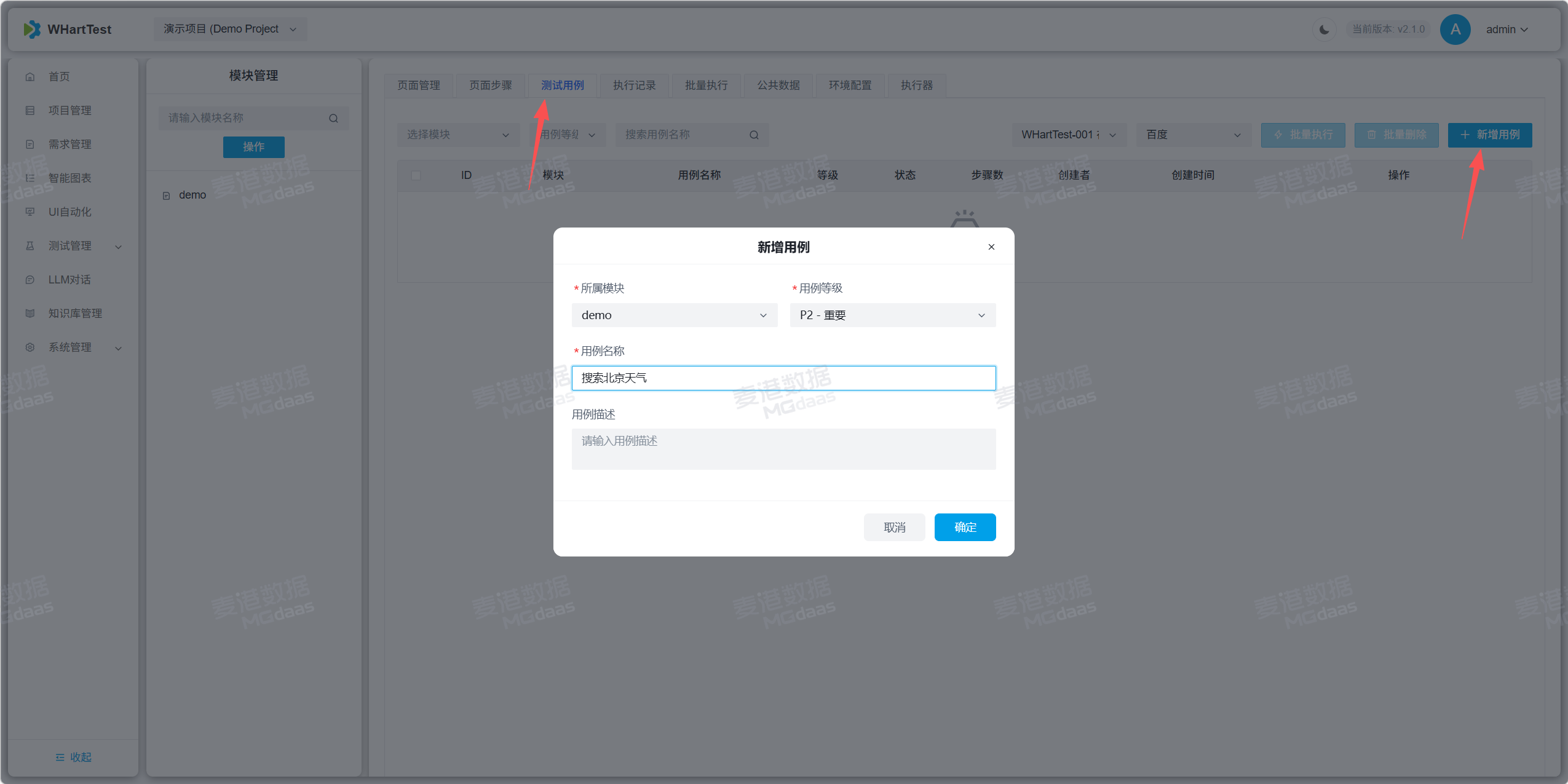Open 所属模块 dropdown showing demo
1568x784 pixels.
pyautogui.click(x=674, y=315)
